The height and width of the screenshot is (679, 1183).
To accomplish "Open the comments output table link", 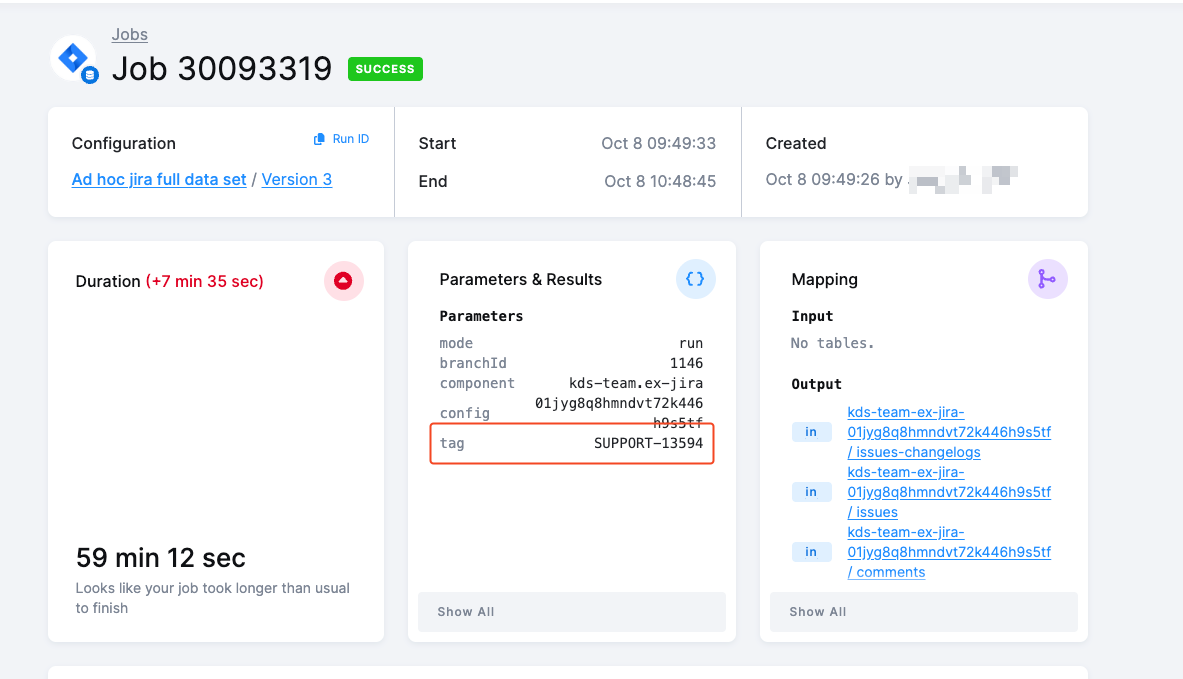I will [x=948, y=552].
